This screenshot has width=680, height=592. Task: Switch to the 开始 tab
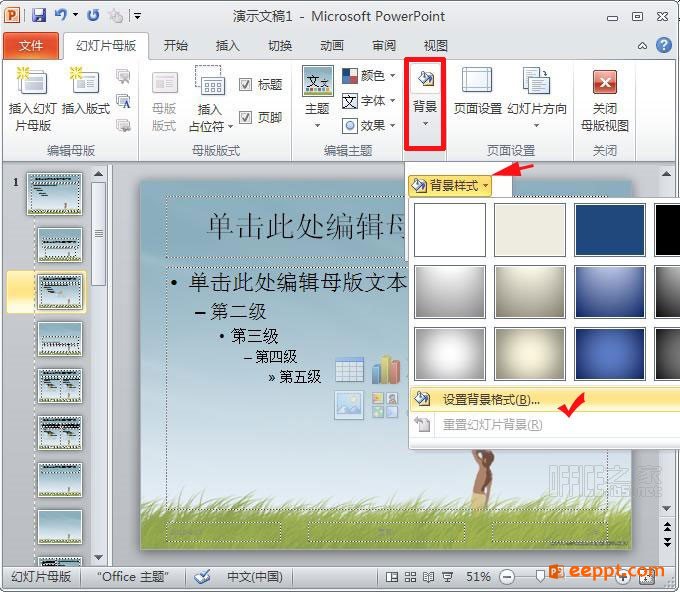pyautogui.click(x=175, y=46)
